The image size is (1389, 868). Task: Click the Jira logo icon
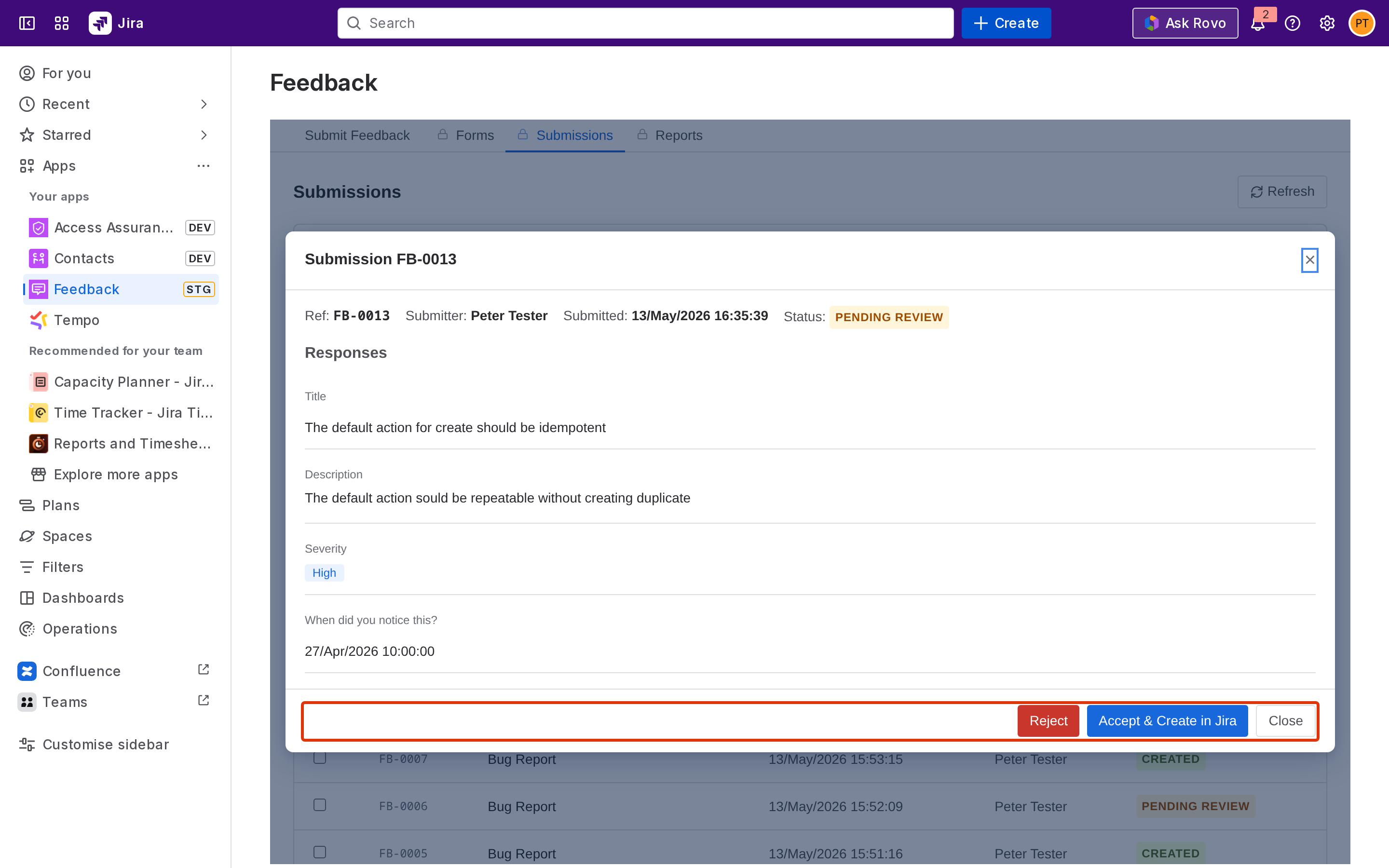click(100, 23)
